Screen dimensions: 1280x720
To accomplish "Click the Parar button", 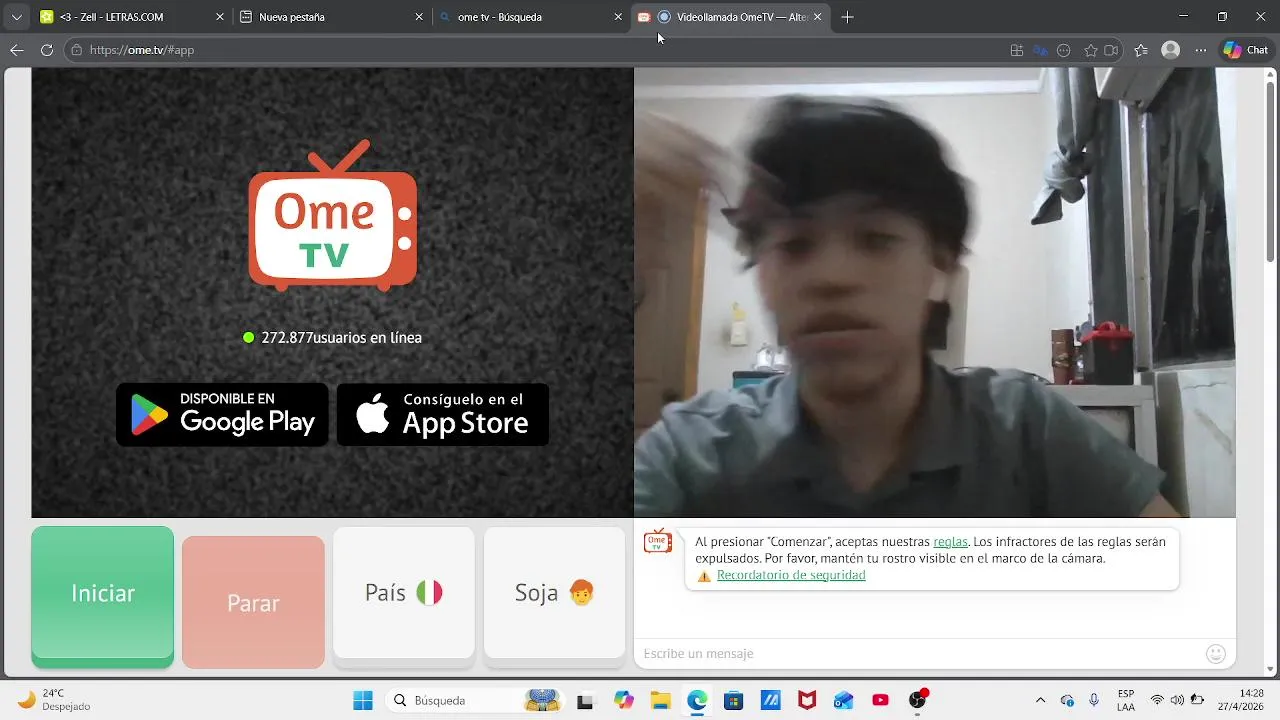I will [x=253, y=602].
